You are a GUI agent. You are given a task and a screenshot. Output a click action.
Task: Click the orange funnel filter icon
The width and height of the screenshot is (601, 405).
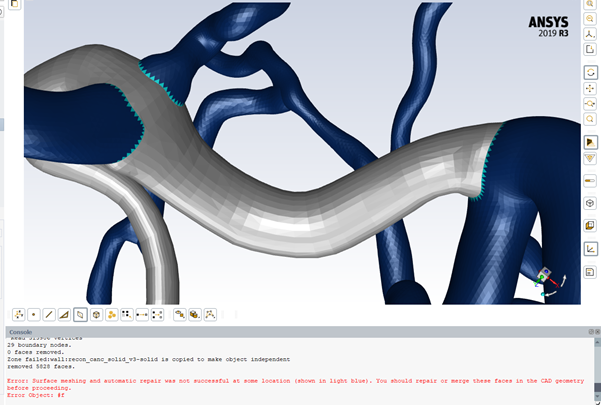590,159
